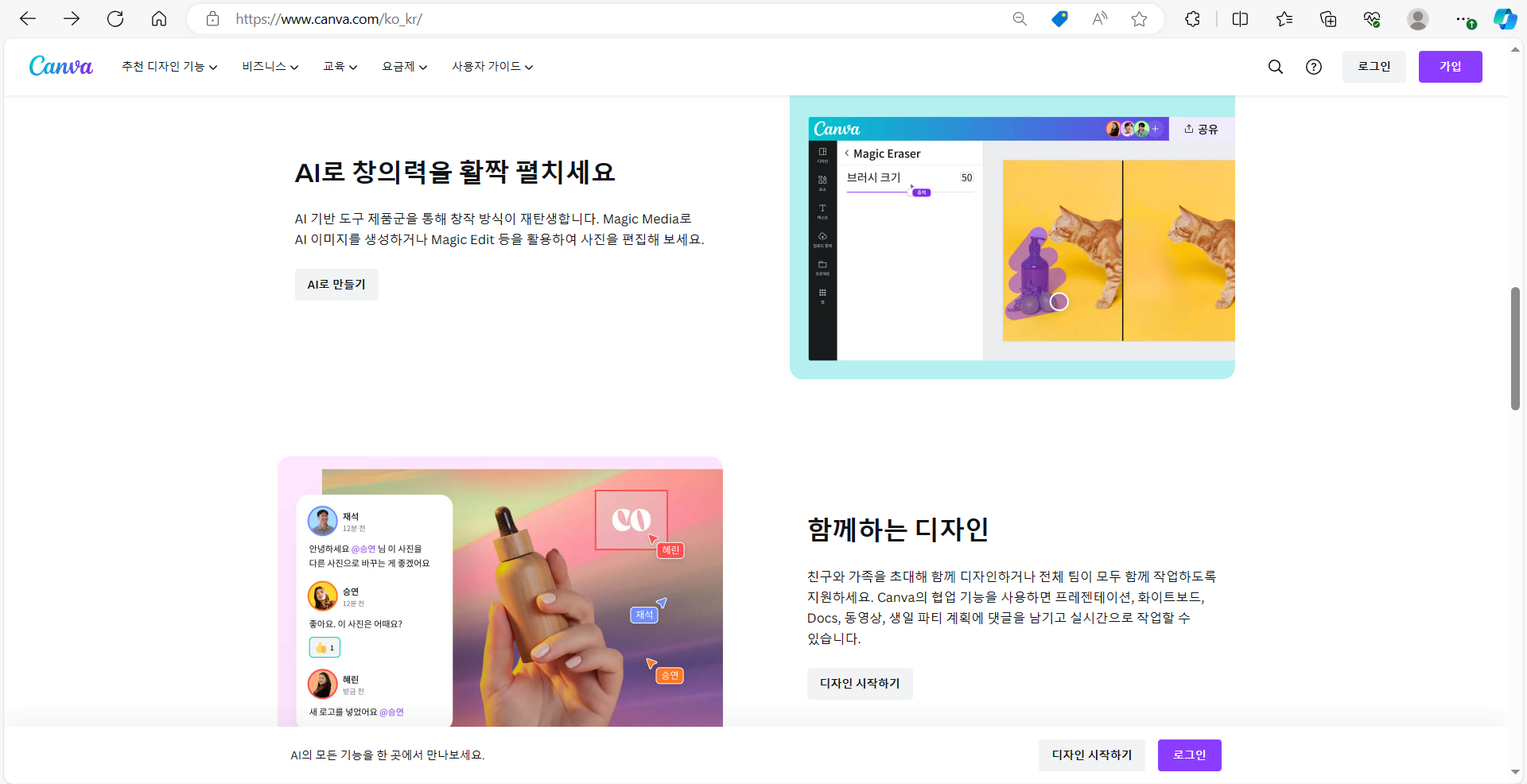Open Canva site search magnifier

pos(1276,67)
